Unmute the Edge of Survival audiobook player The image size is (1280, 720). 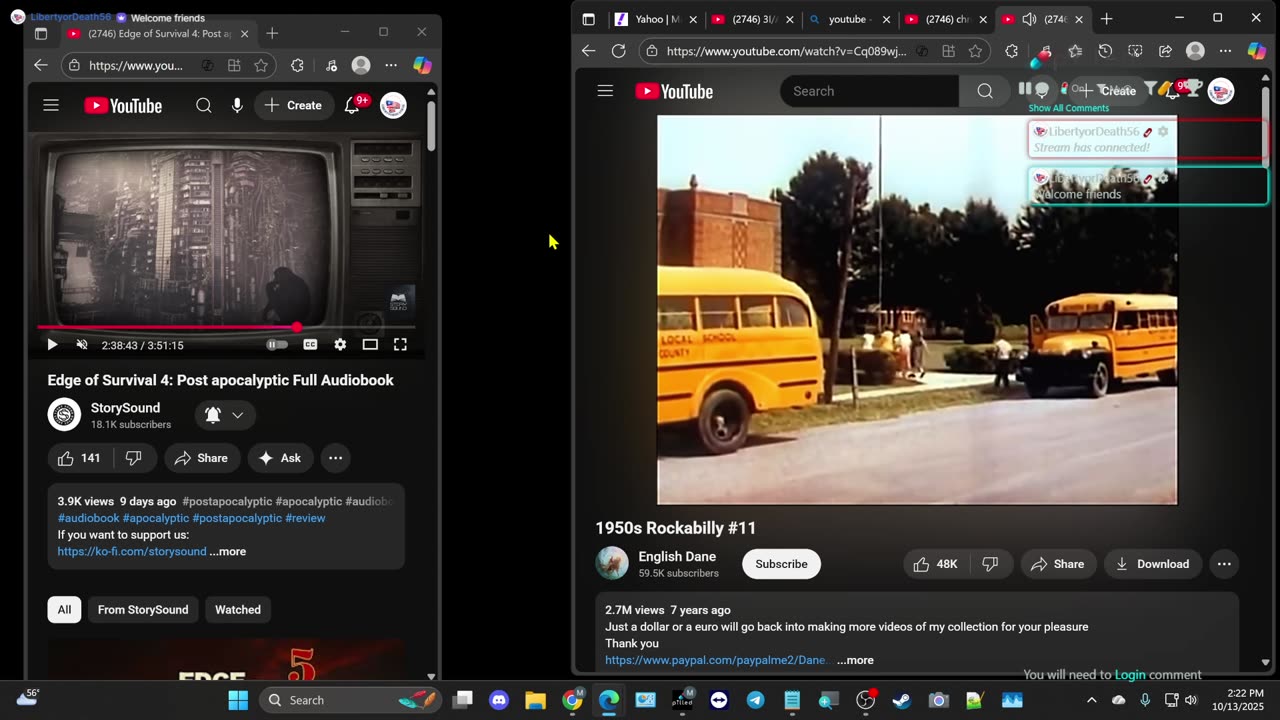pyautogui.click(x=82, y=345)
